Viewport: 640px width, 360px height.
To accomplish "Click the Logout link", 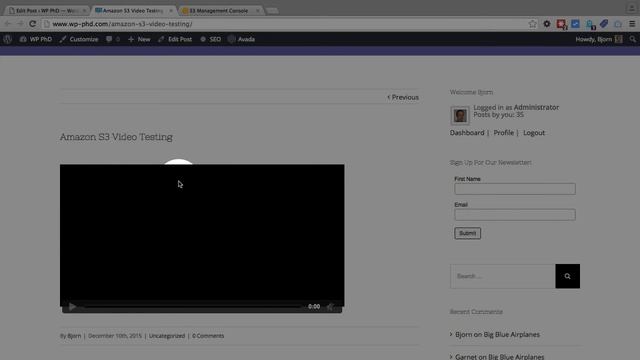I will (534, 133).
